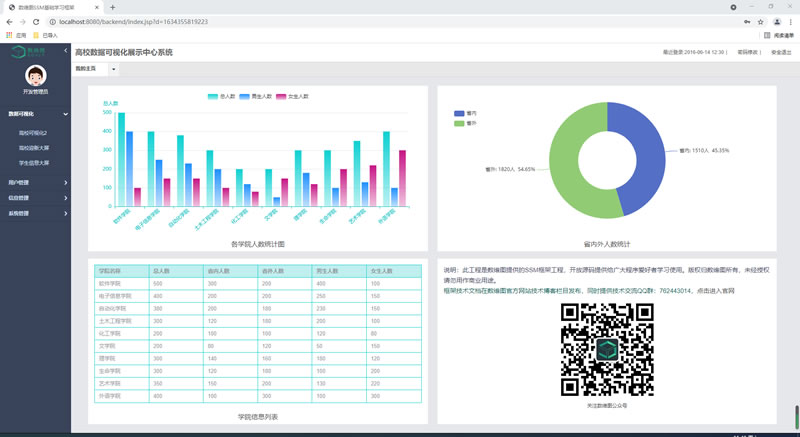800x437 pixels.
Task: Reload the localhost page
Action: (x=36, y=22)
